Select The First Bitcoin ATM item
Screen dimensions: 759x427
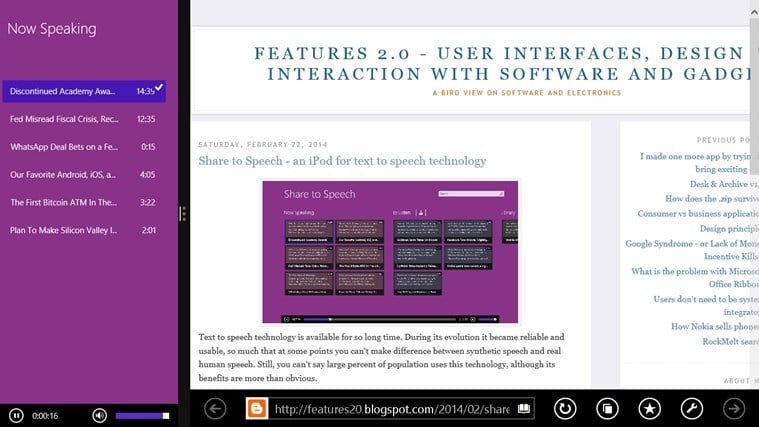point(84,202)
